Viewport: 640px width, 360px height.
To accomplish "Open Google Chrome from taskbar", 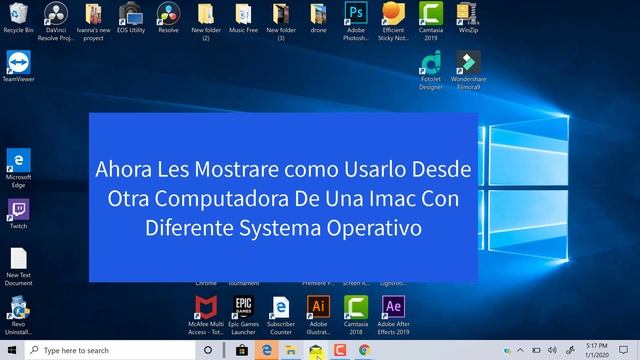I will [x=364, y=350].
